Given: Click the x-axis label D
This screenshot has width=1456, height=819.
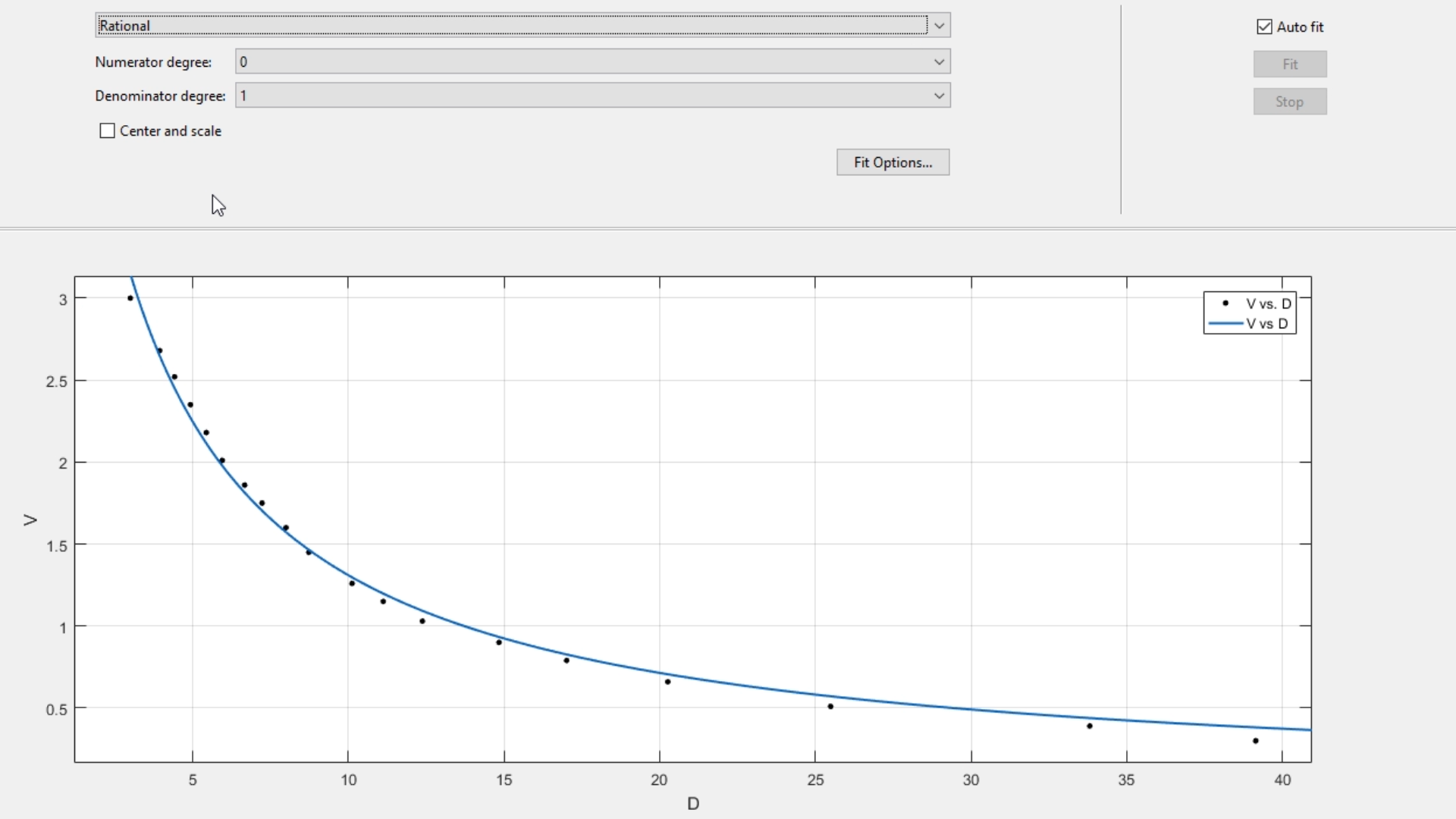Looking at the screenshot, I should point(693,804).
